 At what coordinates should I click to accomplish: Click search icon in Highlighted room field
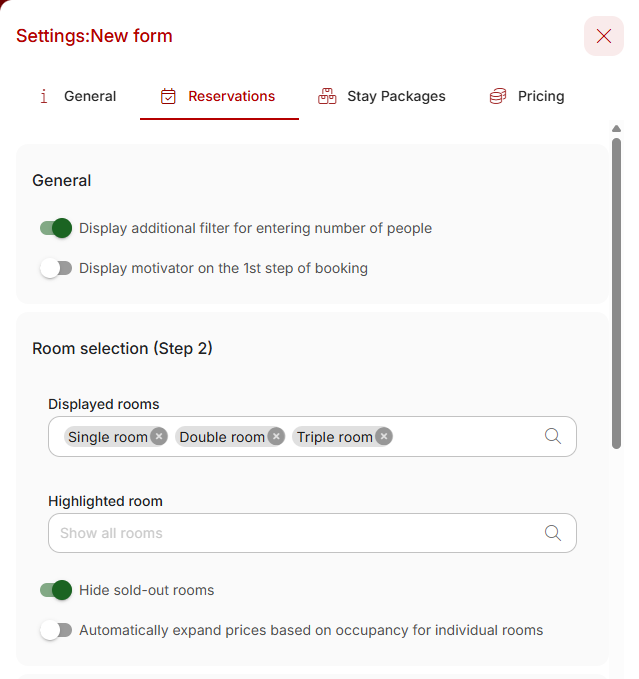click(x=553, y=533)
